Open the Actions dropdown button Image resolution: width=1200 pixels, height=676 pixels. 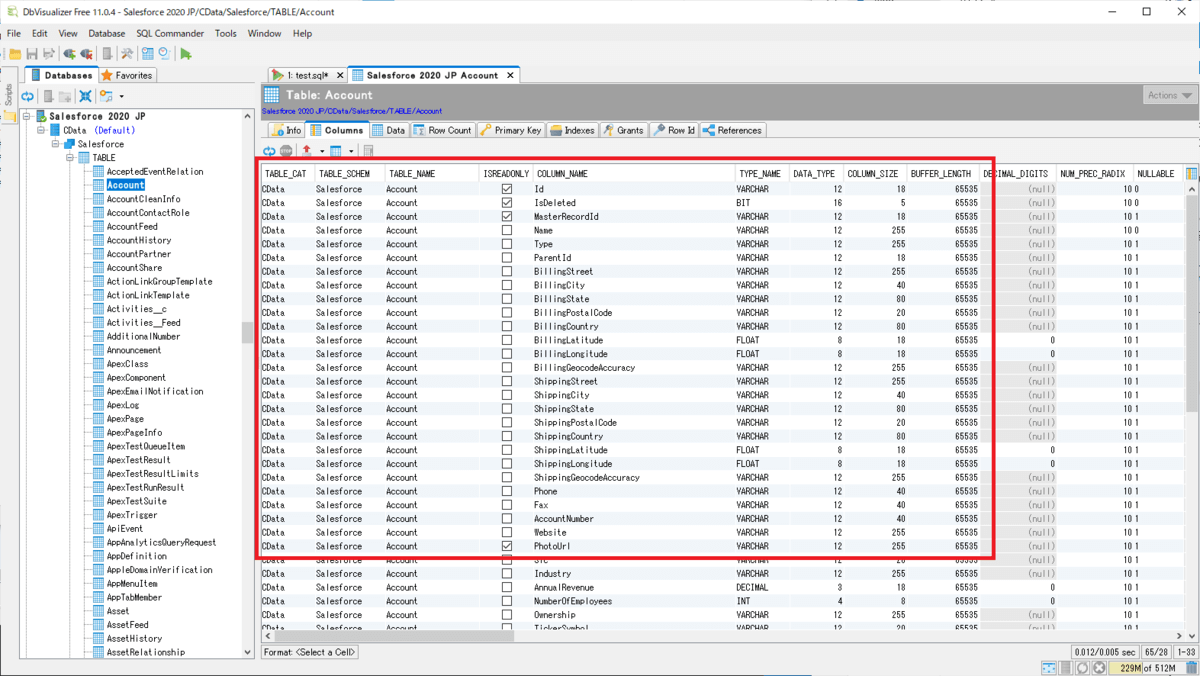point(1169,95)
